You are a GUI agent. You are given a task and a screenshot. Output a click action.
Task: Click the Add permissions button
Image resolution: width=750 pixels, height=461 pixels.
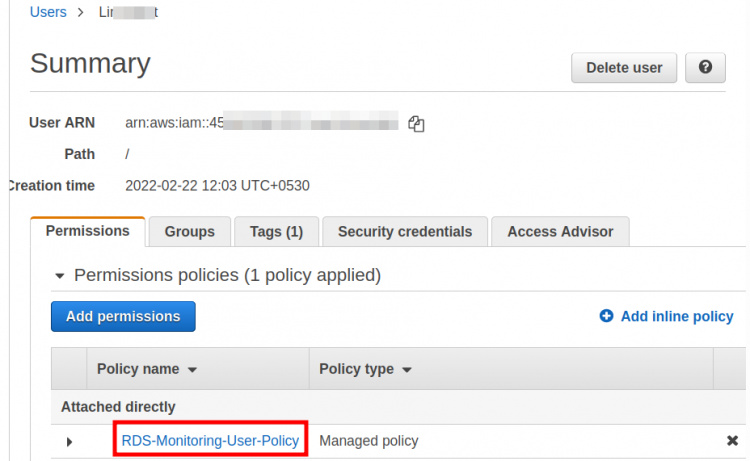[123, 316]
